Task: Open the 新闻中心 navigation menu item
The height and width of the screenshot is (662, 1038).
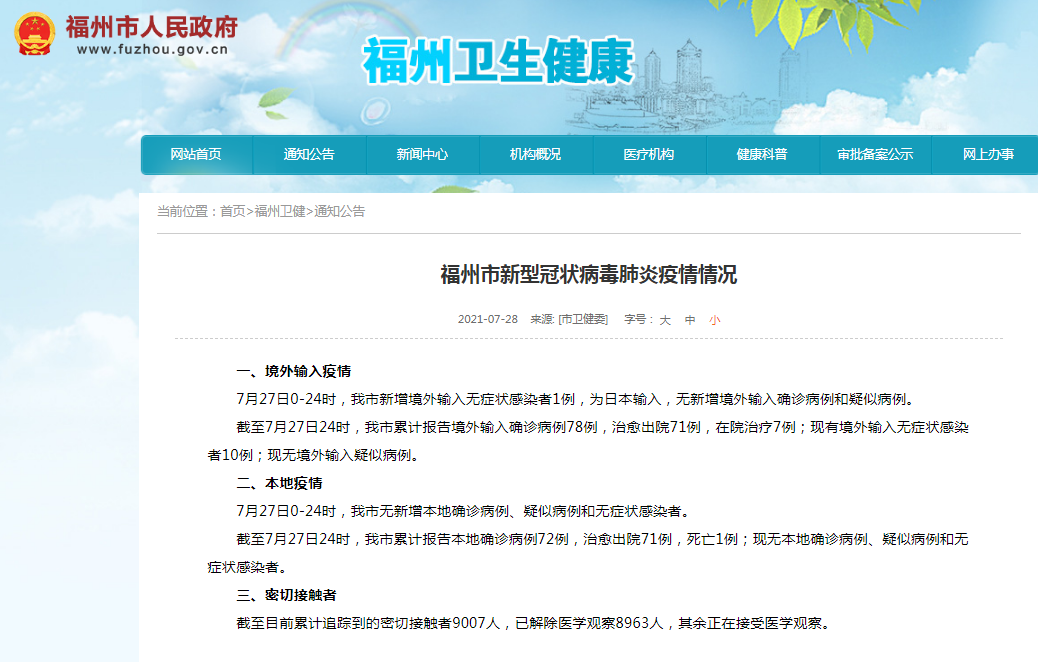Action: coord(422,154)
